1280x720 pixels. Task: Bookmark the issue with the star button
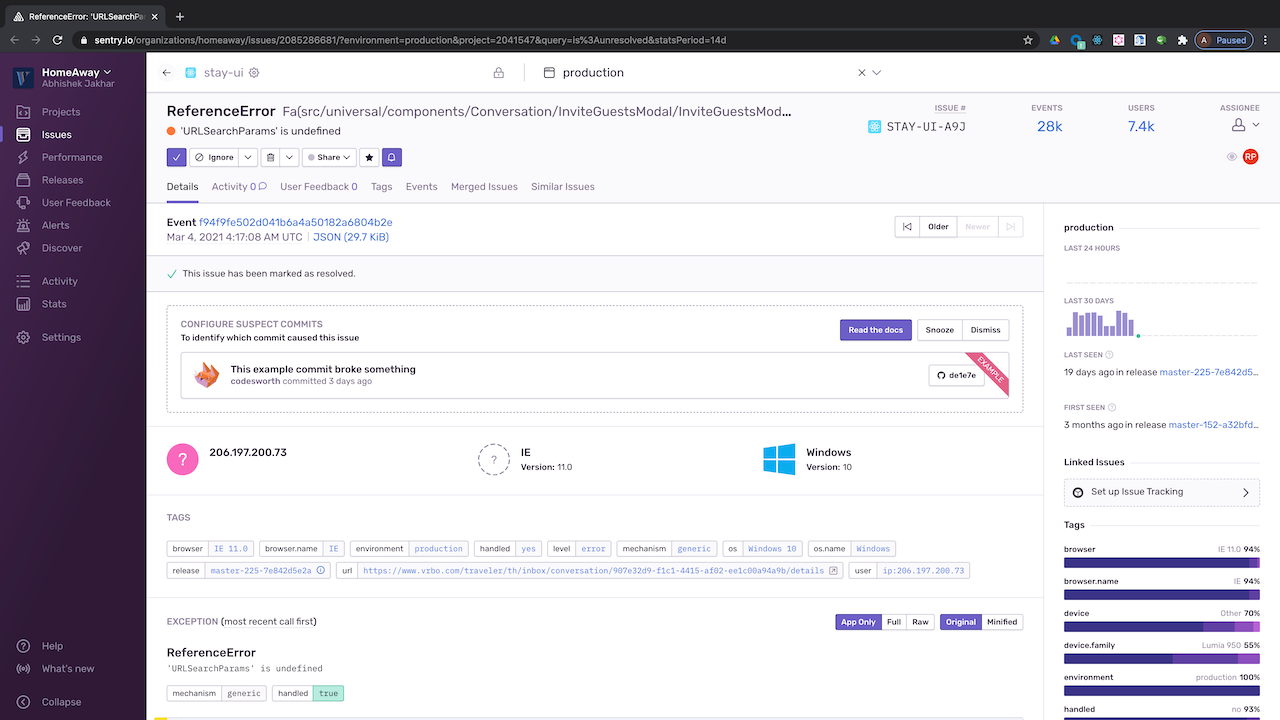369,157
